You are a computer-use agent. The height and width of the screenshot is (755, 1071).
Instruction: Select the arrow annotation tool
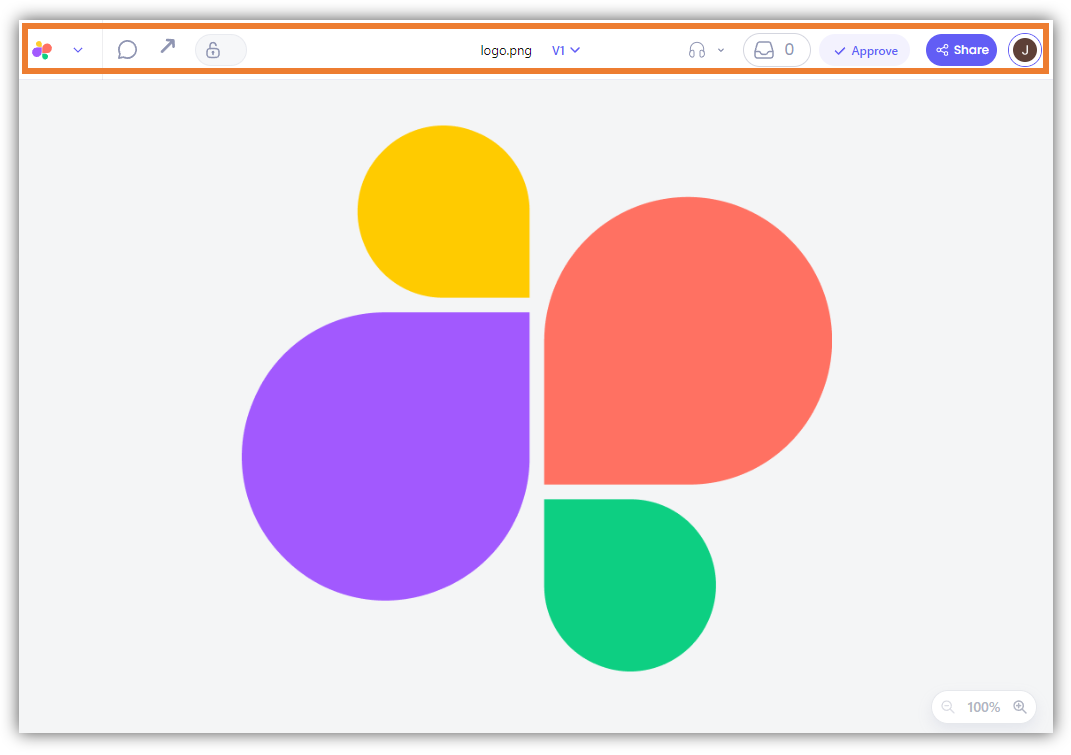pyautogui.click(x=167, y=46)
